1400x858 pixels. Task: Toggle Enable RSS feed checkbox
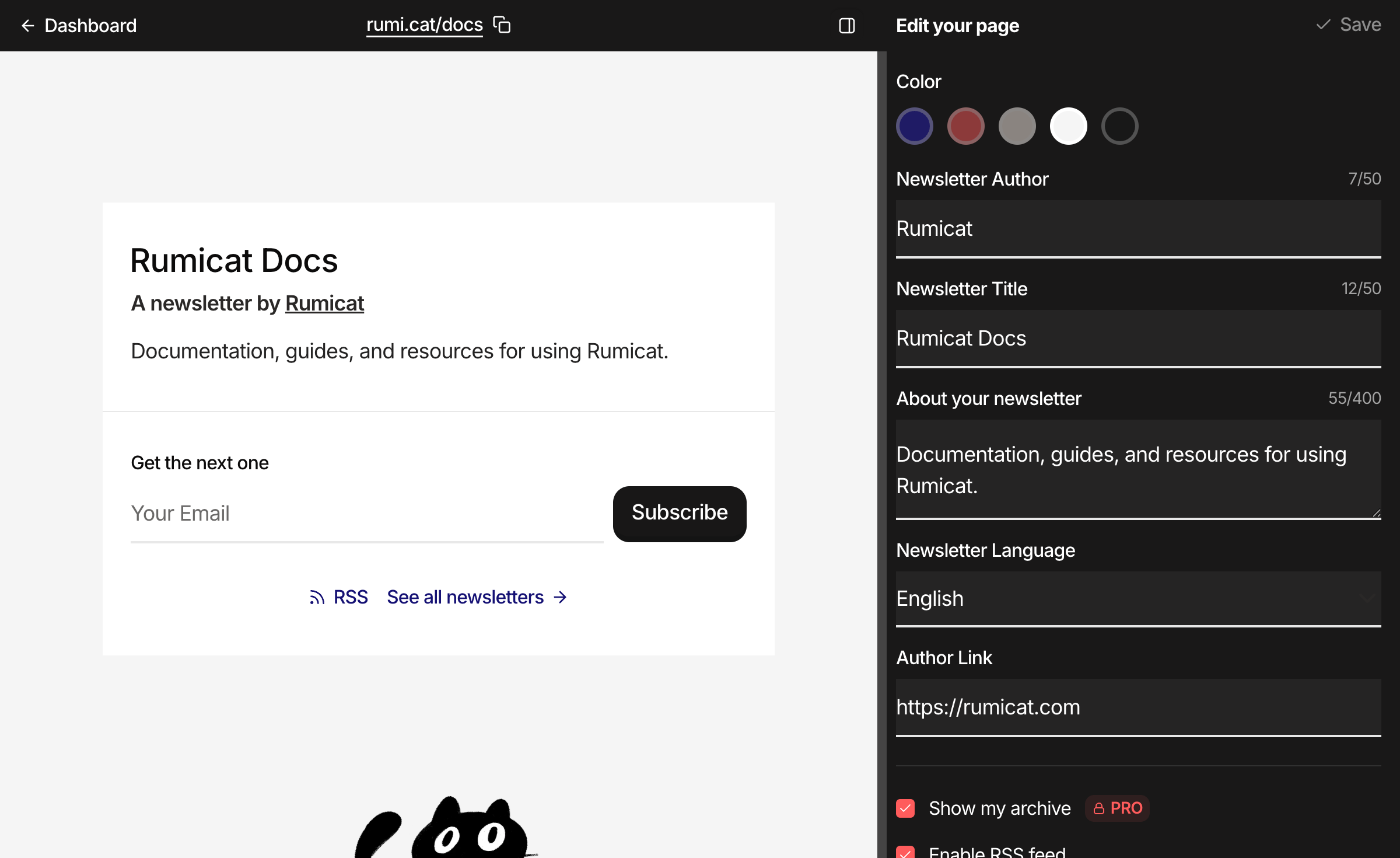click(x=905, y=852)
